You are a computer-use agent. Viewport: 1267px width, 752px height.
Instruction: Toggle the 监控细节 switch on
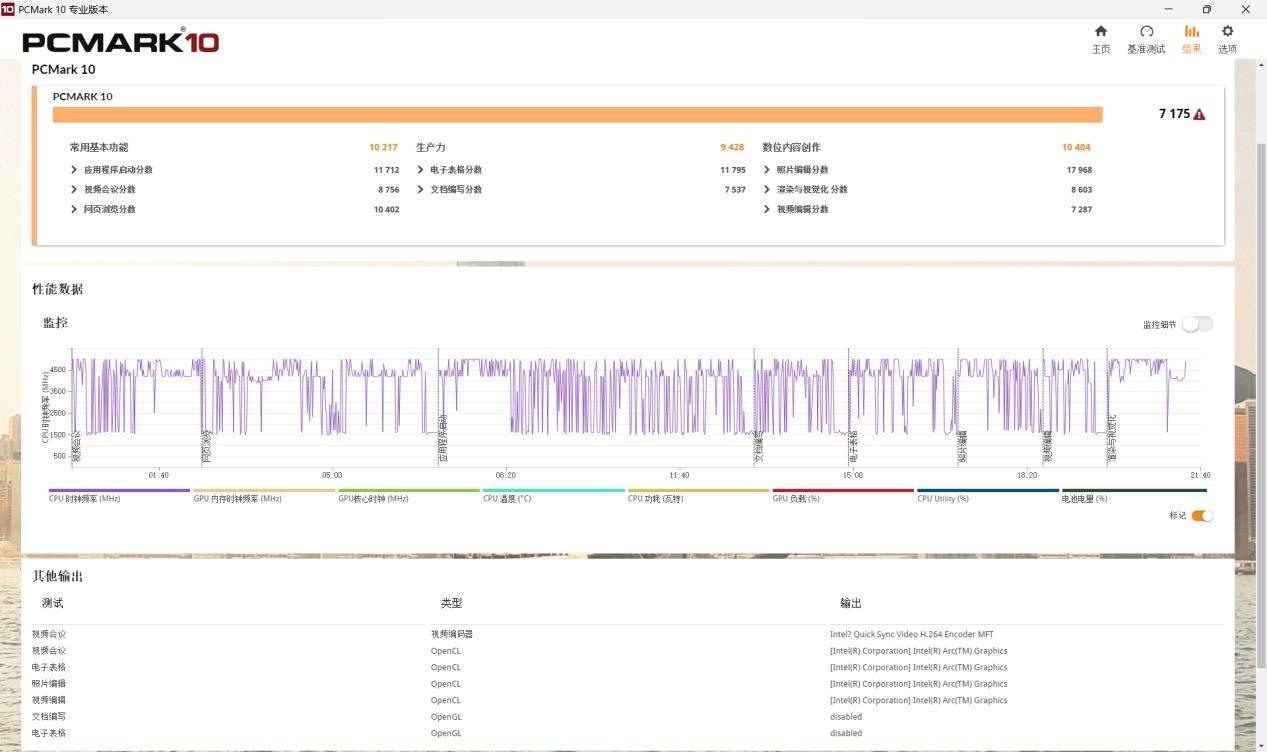pos(1197,324)
